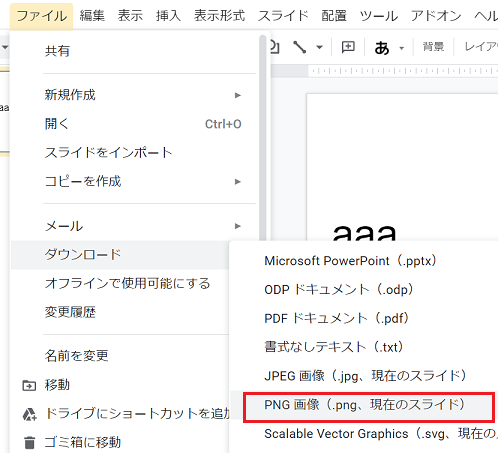Open the 挿入 menu
This screenshot has width=498, height=453.
pos(168,16)
